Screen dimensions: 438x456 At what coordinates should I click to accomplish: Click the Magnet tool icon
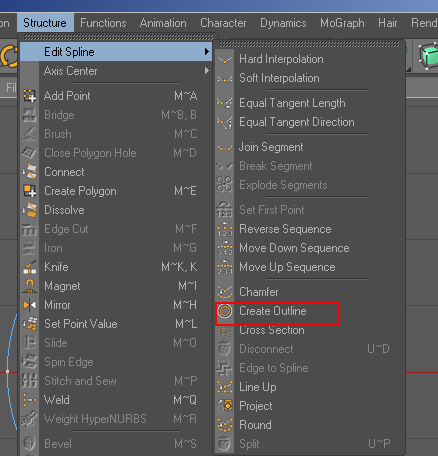pyautogui.click(x=30, y=286)
